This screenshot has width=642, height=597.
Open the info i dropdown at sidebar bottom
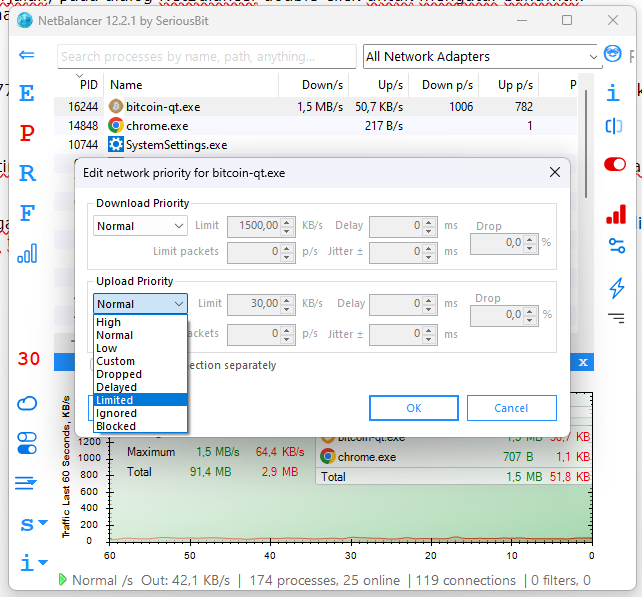click(x=34, y=563)
